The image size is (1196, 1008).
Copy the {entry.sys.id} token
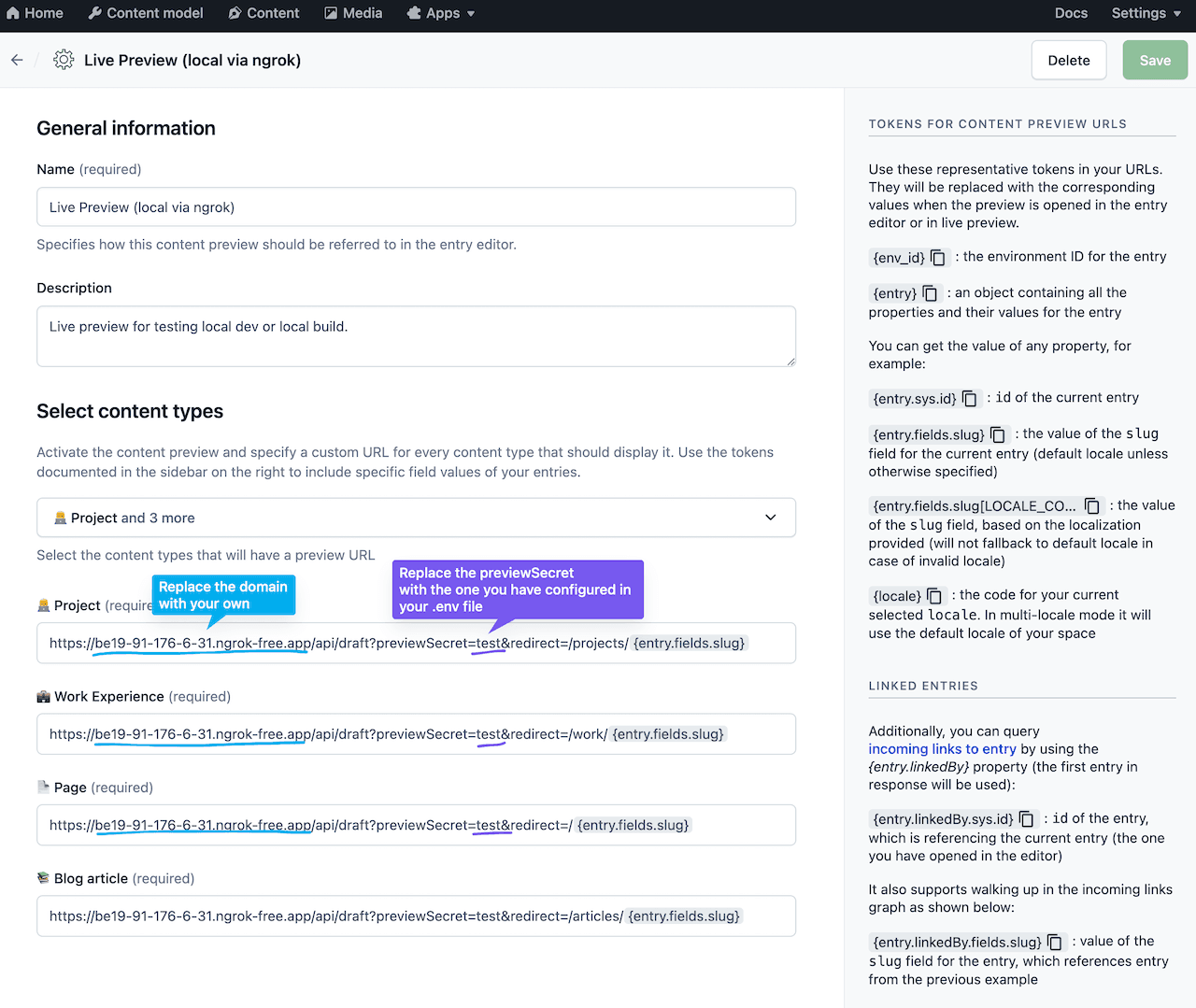[x=970, y=399]
